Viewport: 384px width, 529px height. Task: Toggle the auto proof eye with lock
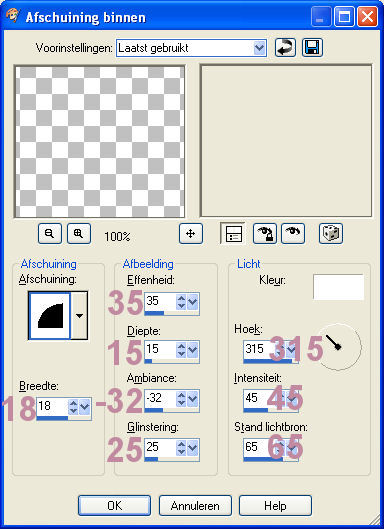coord(265,233)
